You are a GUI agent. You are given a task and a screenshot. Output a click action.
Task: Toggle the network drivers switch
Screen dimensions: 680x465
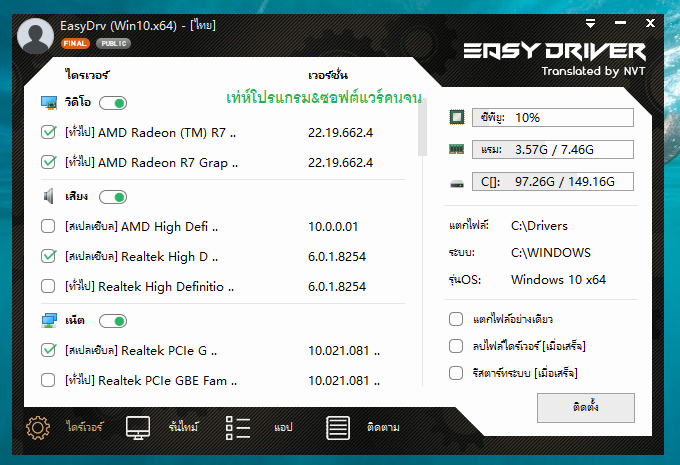point(113,321)
